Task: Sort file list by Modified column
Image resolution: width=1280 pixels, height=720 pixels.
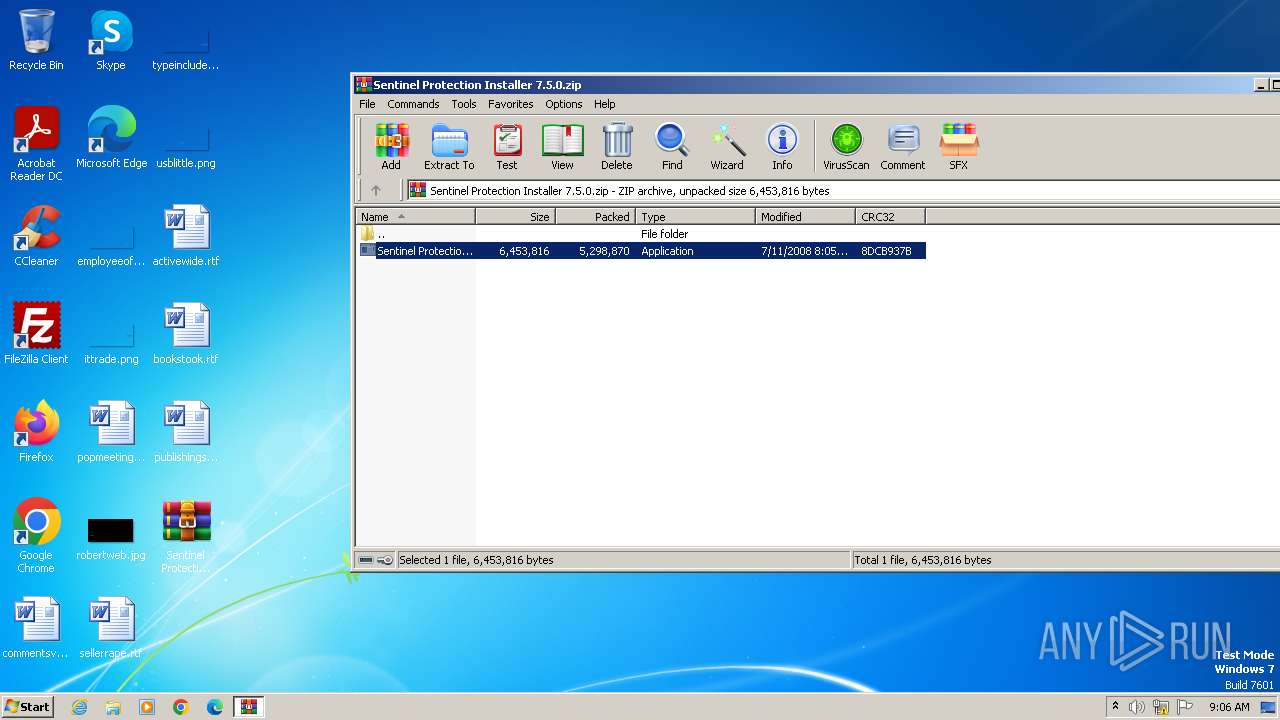Action: [x=806, y=216]
